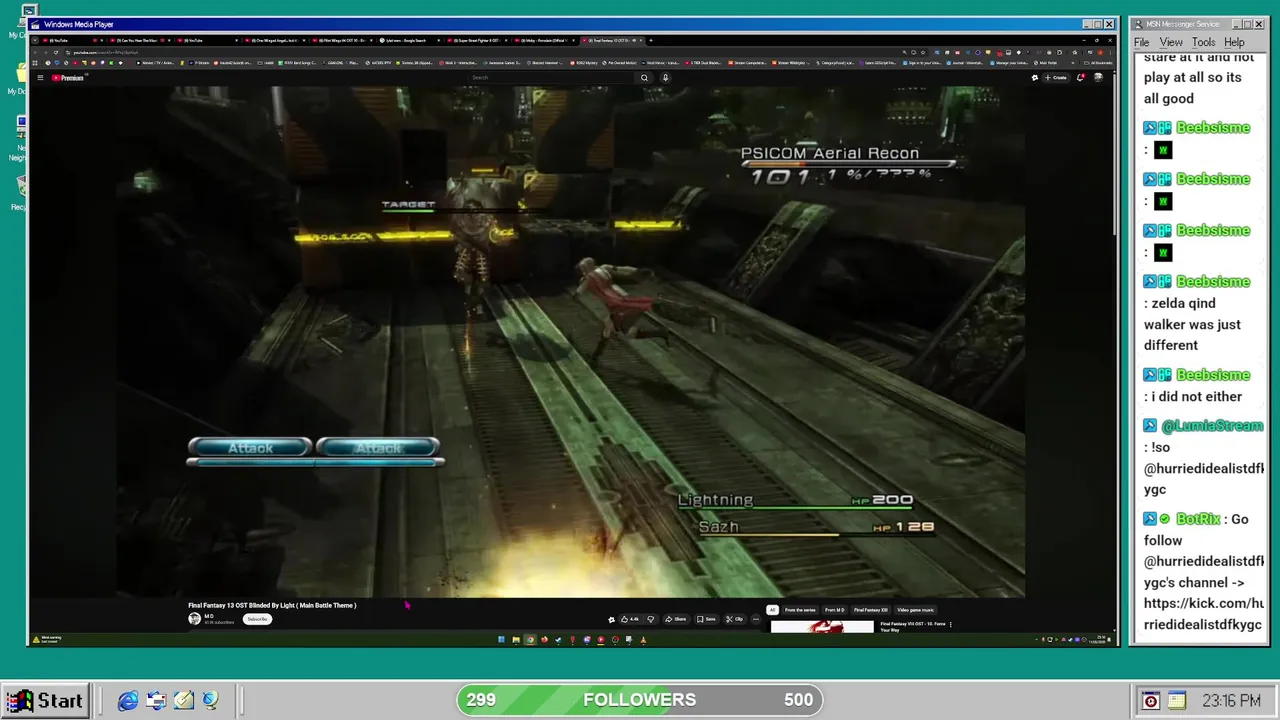1280x720 pixels.
Task: Open the Recycle Bin desktop icon
Action: click(19, 192)
